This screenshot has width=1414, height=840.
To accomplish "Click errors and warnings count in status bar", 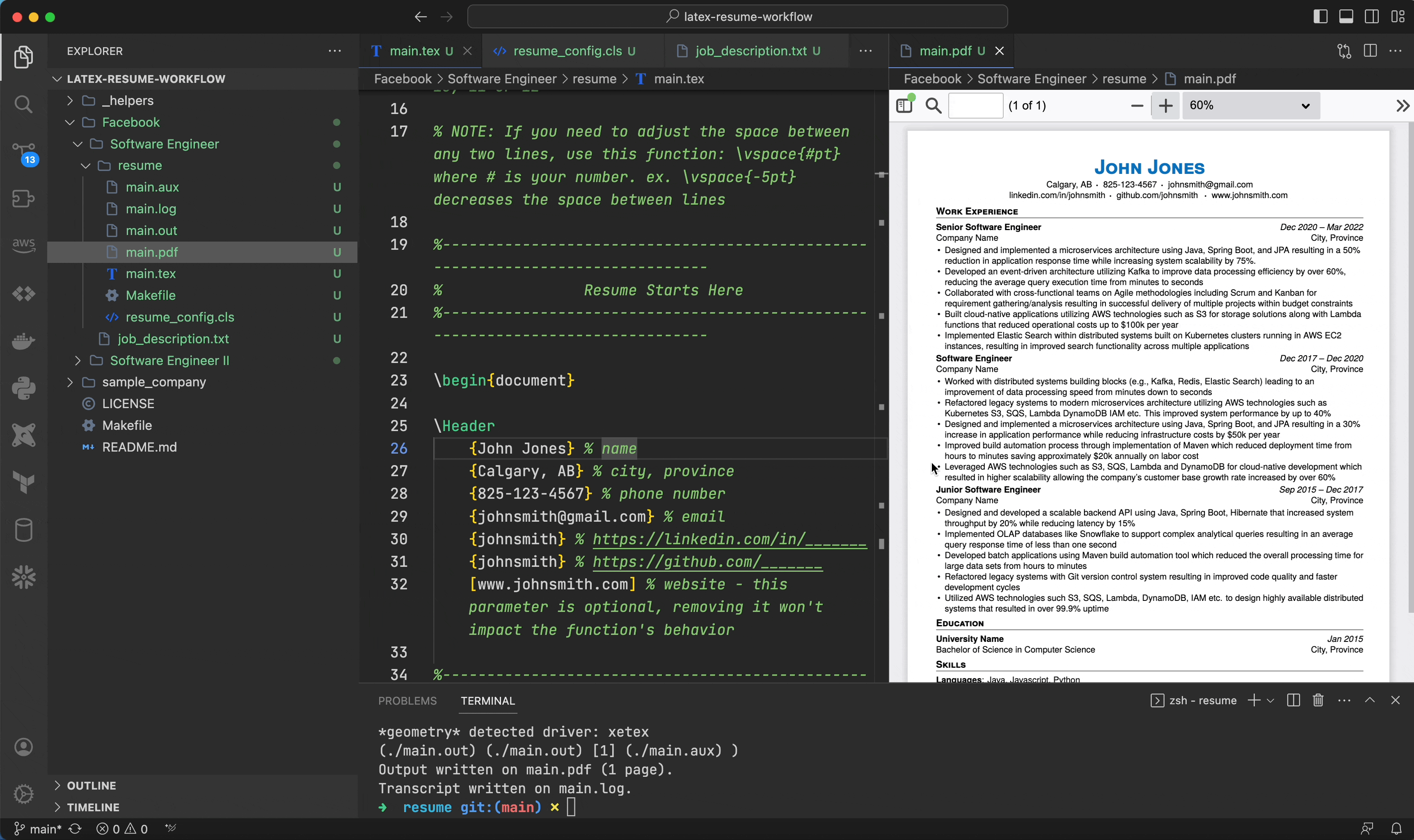I will pyautogui.click(x=122, y=829).
